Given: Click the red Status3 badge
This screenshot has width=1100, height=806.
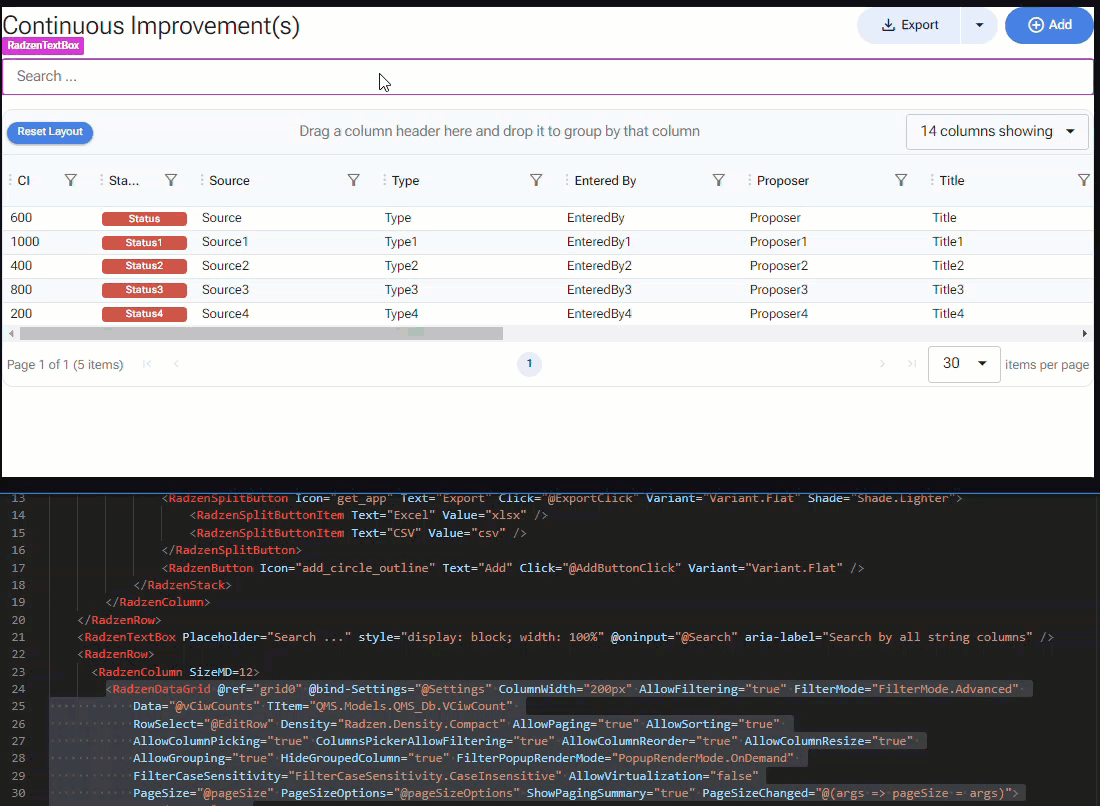Looking at the screenshot, I should click(145, 290).
